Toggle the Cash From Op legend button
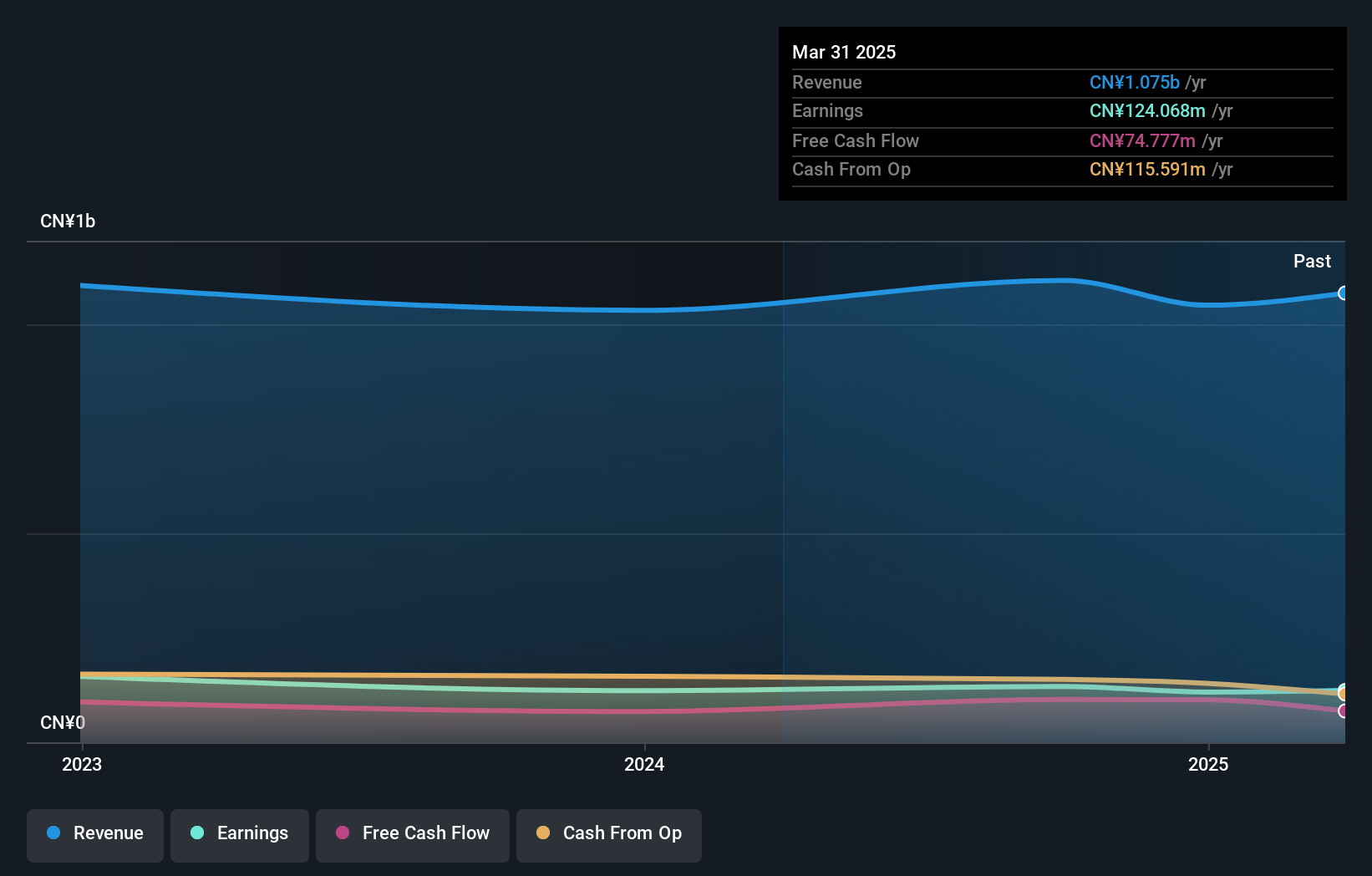The height and width of the screenshot is (876, 1372). pyautogui.click(x=609, y=835)
